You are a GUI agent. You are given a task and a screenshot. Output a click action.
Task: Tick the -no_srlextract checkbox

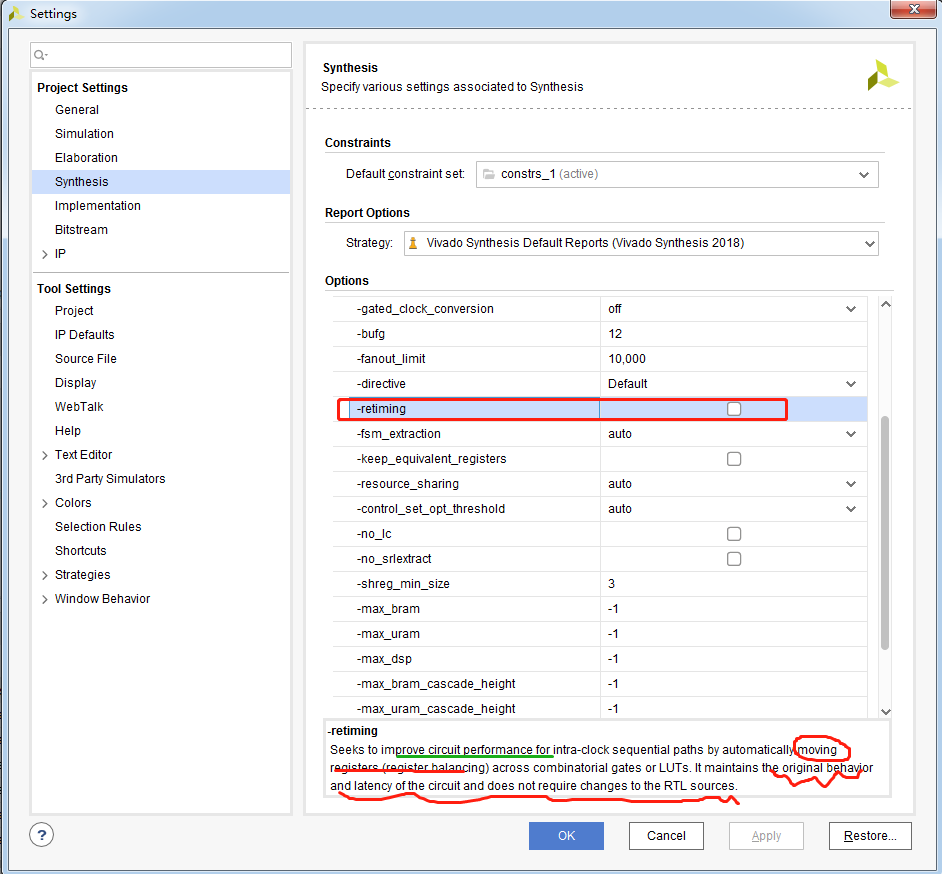[x=734, y=559]
